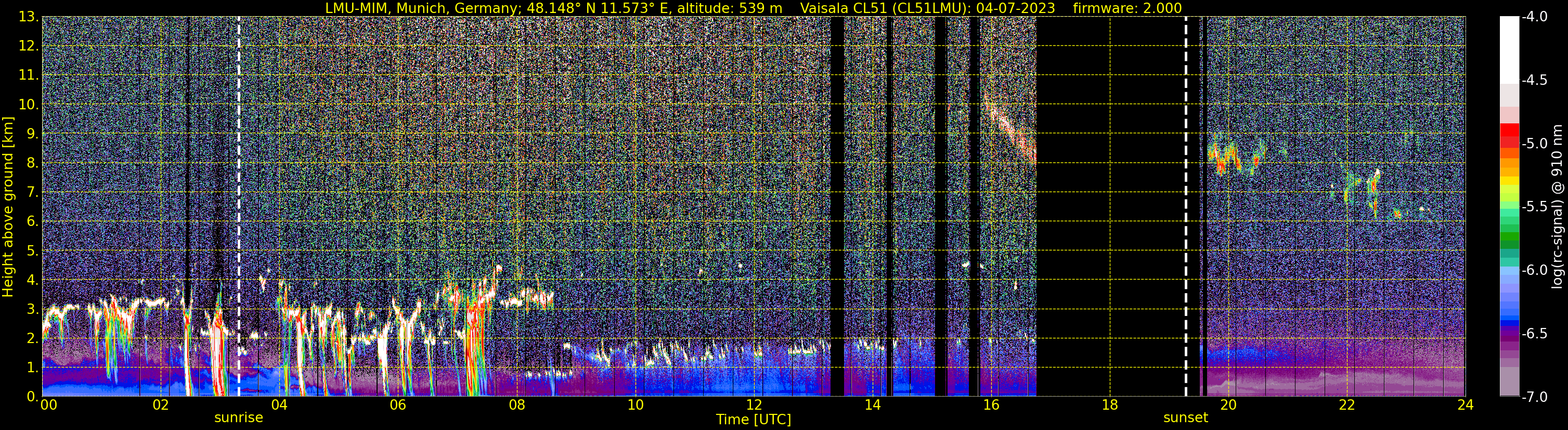Click the '5.' height axis tick label
Viewport: 1568px width, 430px height.
coord(33,251)
